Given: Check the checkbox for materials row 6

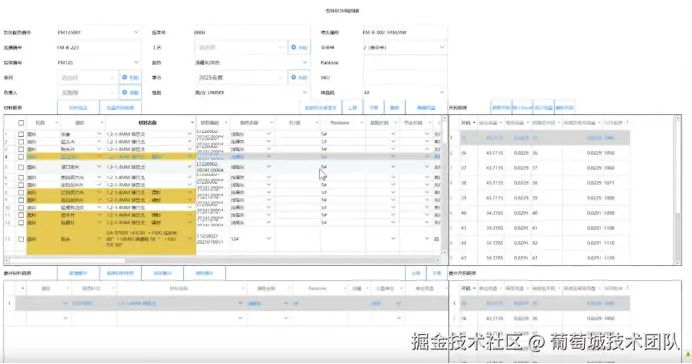Looking at the screenshot, I should [x=21, y=177].
